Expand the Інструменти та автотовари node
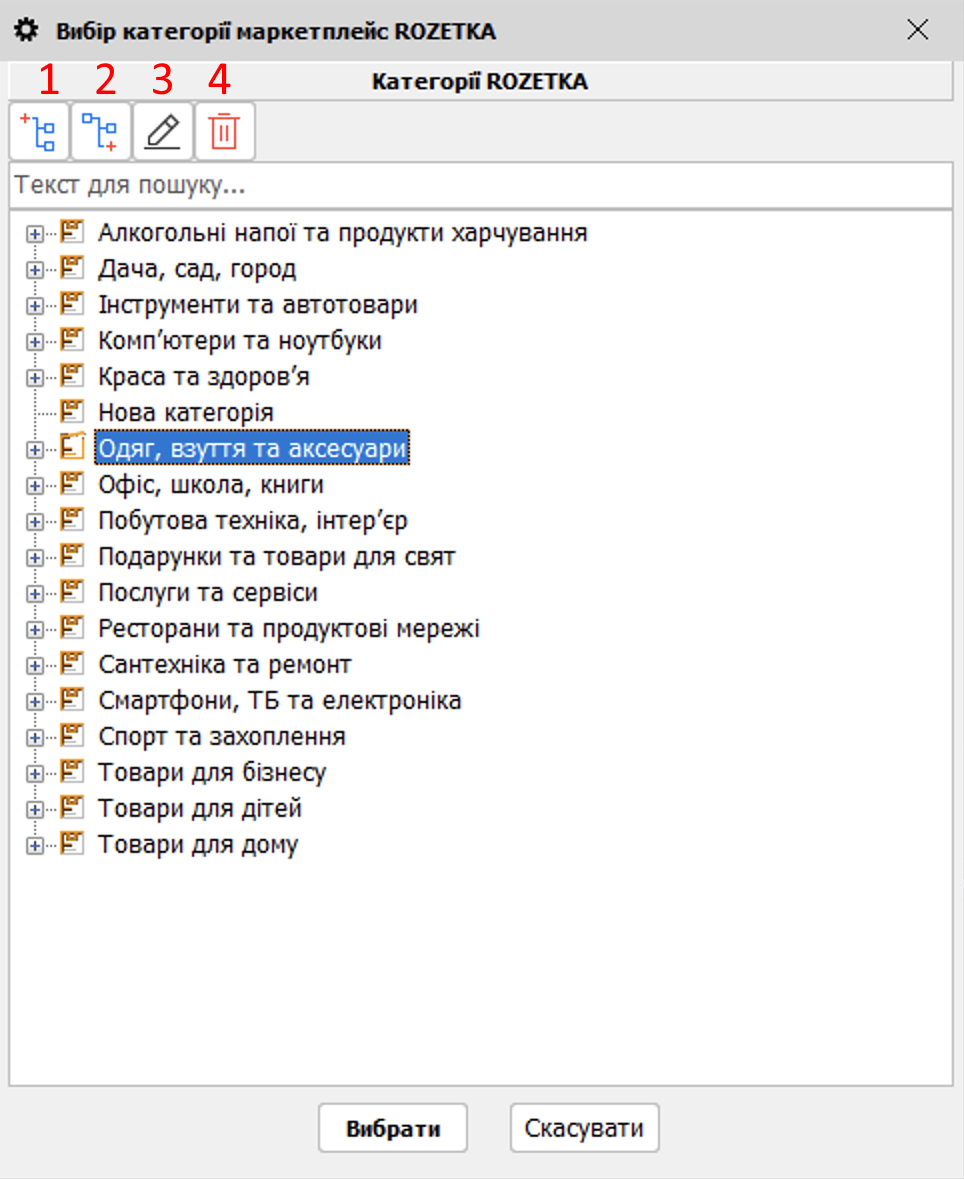Viewport: 964px width, 1180px height. coord(35,306)
